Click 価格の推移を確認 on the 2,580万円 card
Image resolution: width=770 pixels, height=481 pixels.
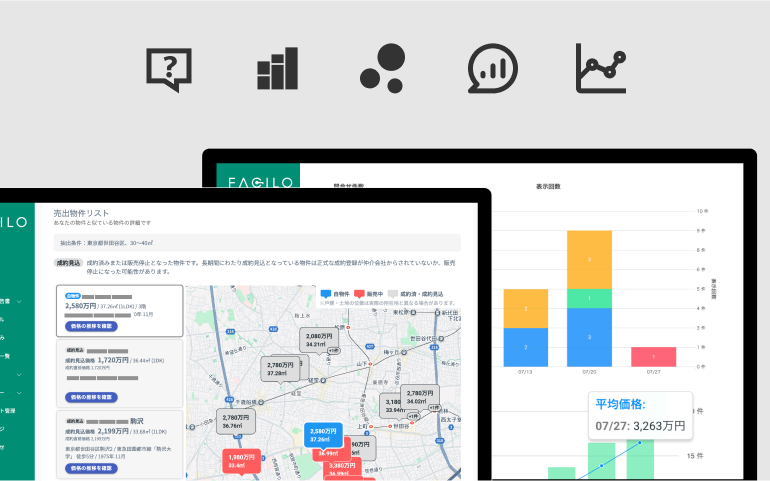tap(91, 326)
